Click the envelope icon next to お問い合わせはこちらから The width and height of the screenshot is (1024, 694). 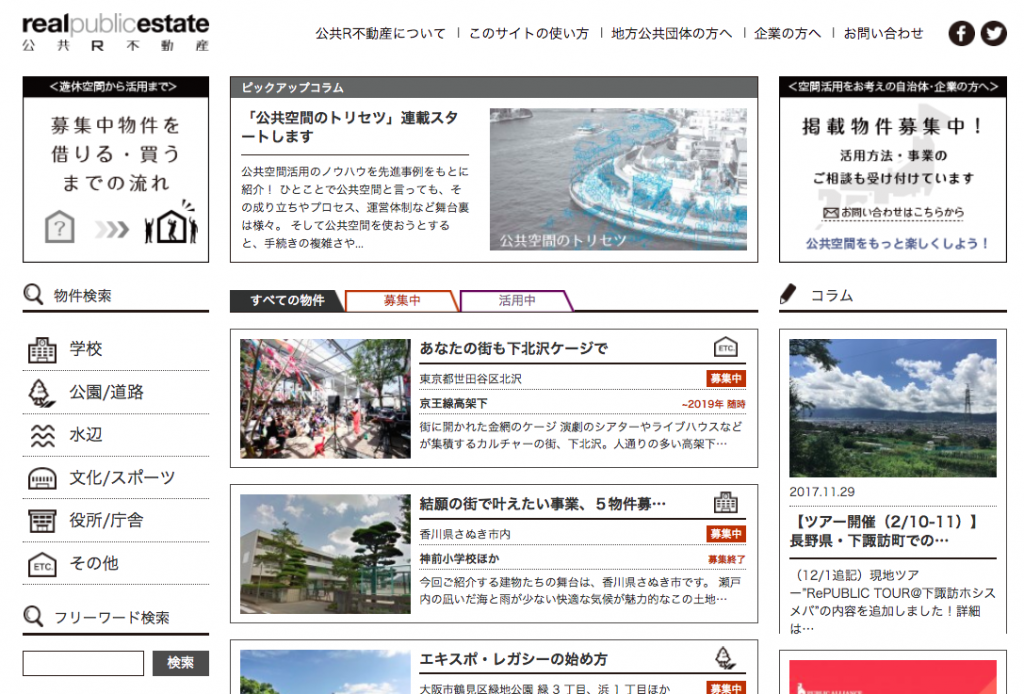tap(830, 213)
